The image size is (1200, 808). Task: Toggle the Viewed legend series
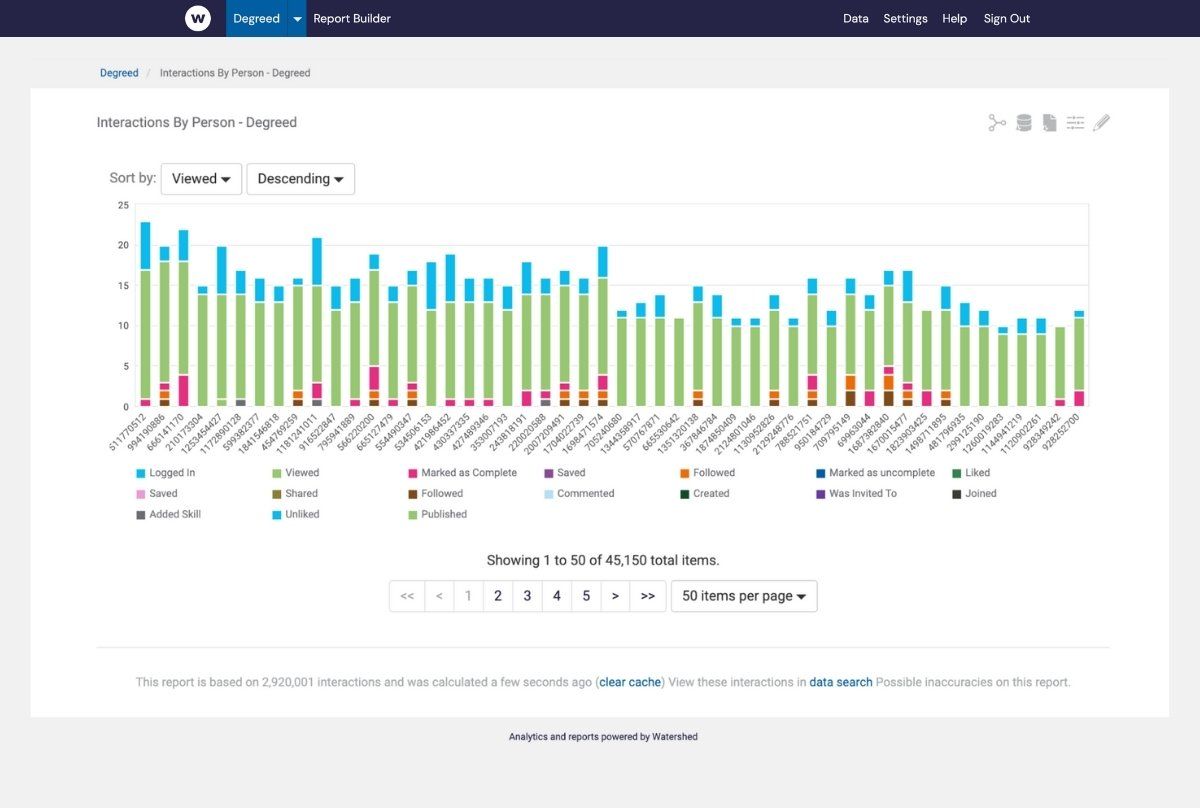[302, 472]
